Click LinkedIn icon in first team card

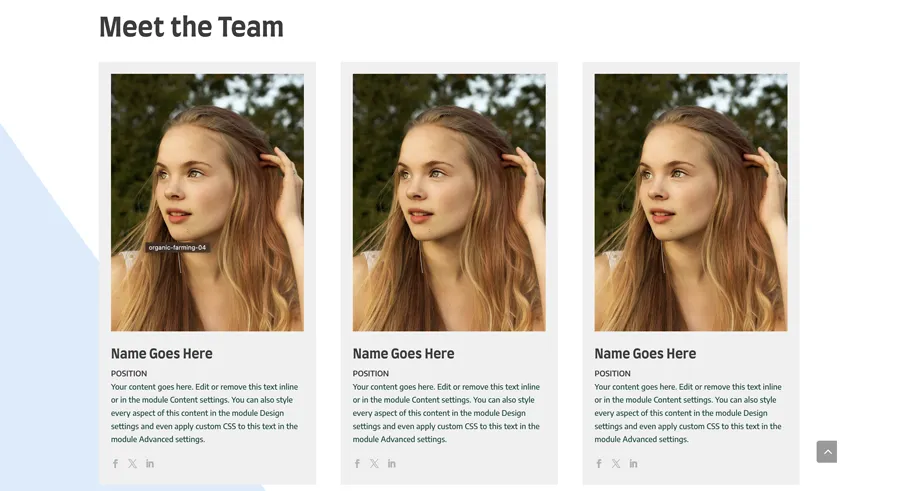pyautogui.click(x=150, y=463)
